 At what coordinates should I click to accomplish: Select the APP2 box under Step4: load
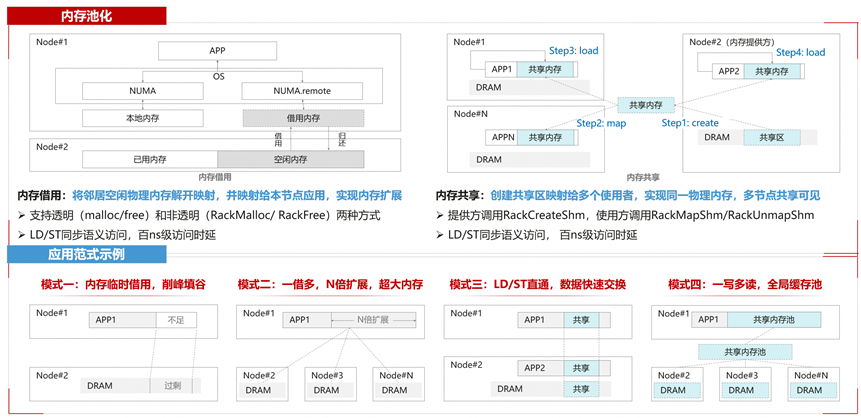(728, 71)
